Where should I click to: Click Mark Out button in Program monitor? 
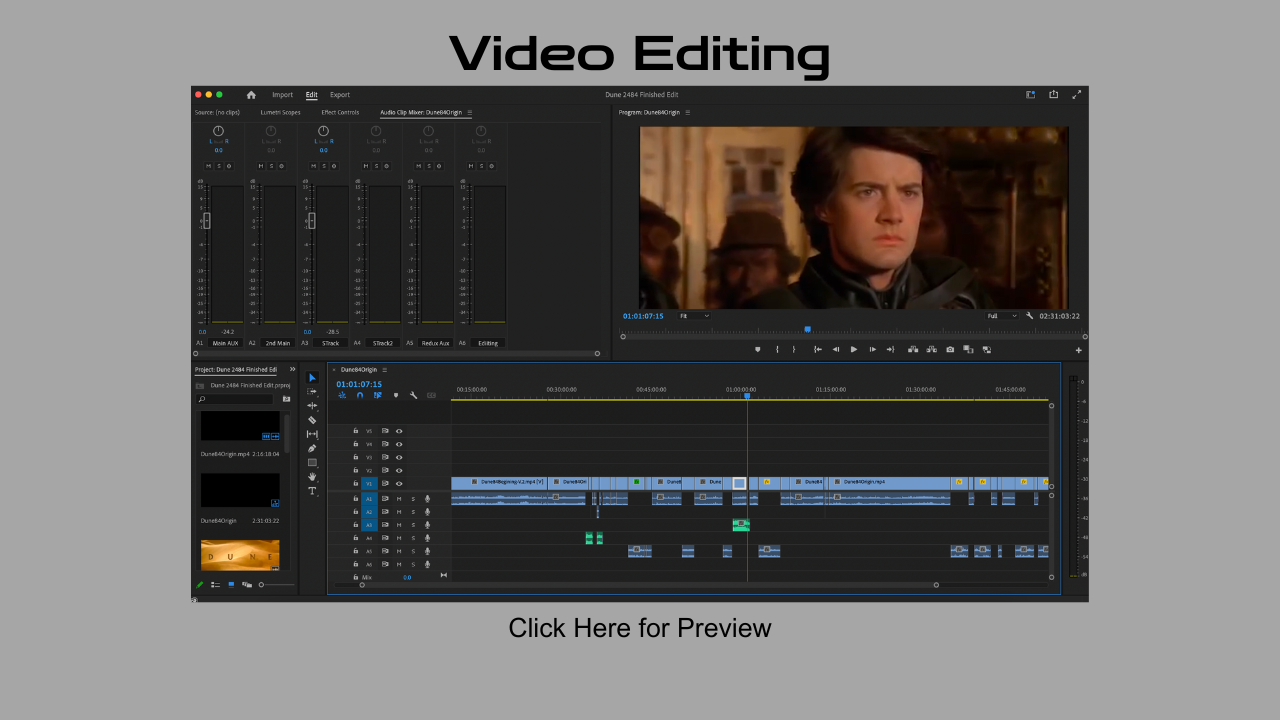coord(794,349)
